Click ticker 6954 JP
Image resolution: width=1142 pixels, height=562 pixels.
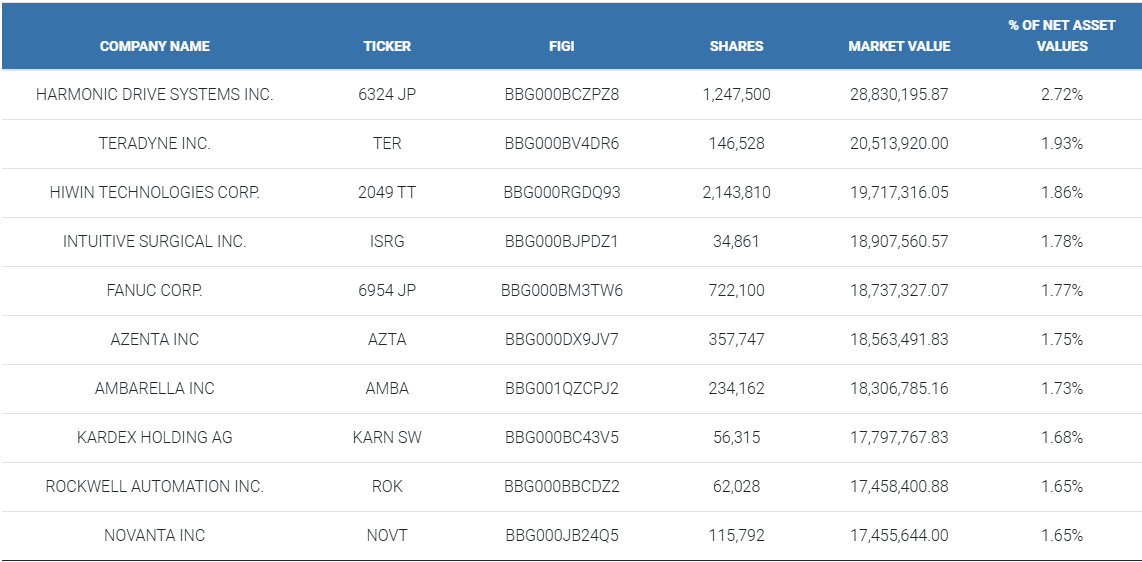click(x=387, y=290)
